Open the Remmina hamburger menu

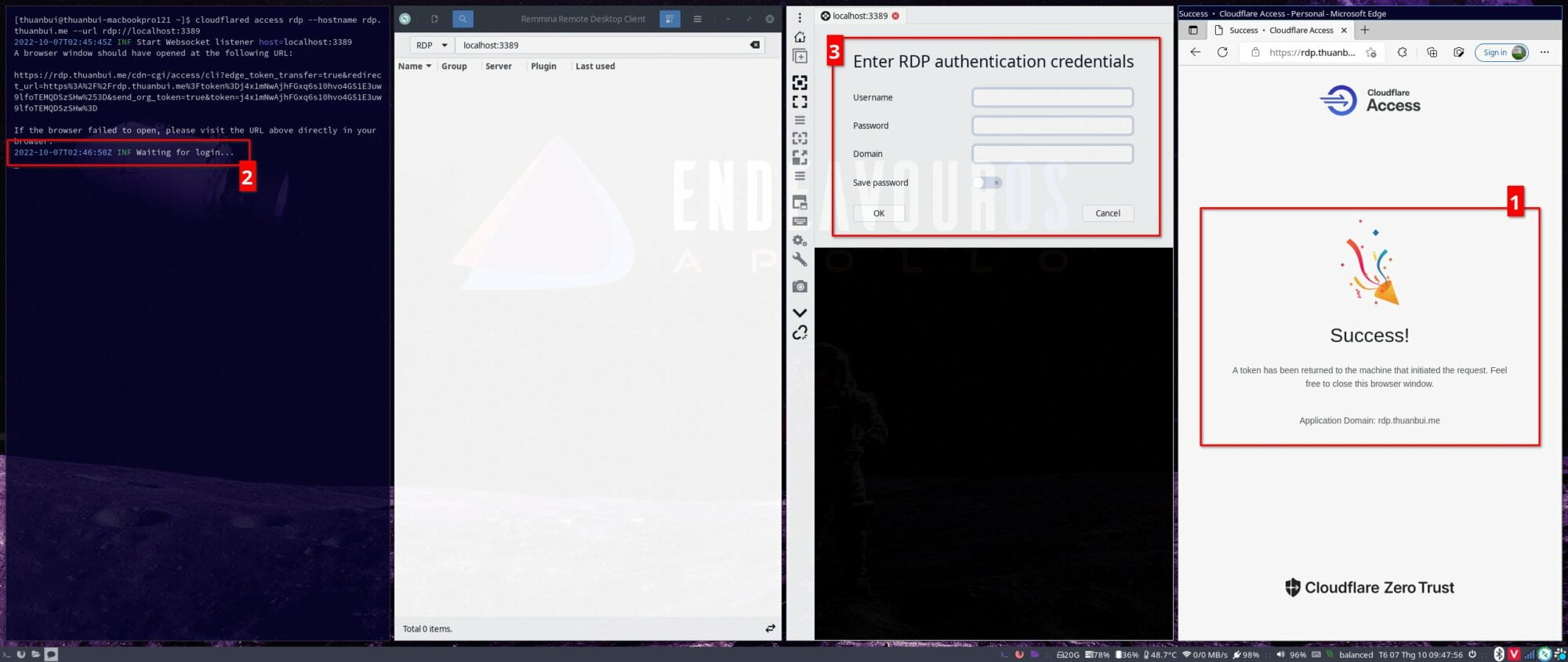[697, 19]
